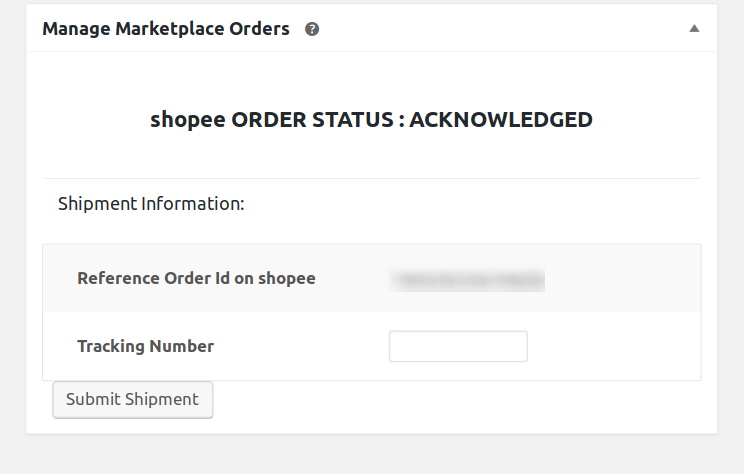
Task: Select the ACKNOWLEDGED status word
Action: [501, 120]
